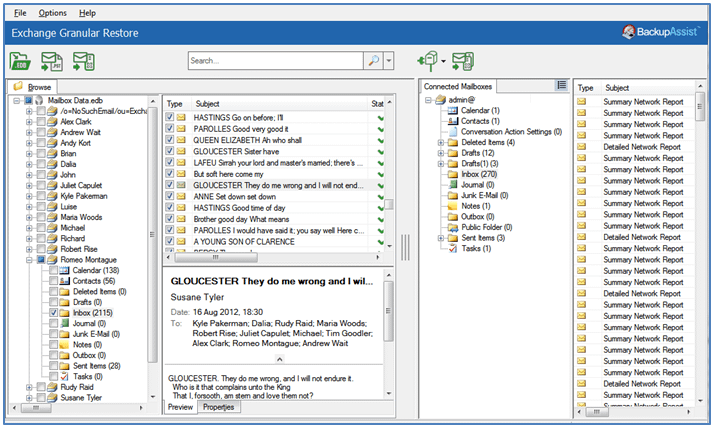Click the message list horizontal scrollbar thumb

pyautogui.click(x=216, y=257)
